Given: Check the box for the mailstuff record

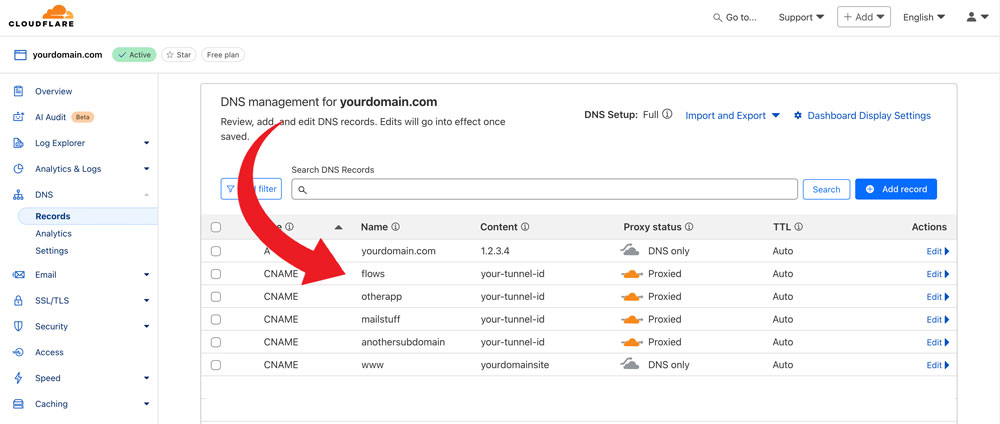Looking at the screenshot, I should pyautogui.click(x=216, y=319).
